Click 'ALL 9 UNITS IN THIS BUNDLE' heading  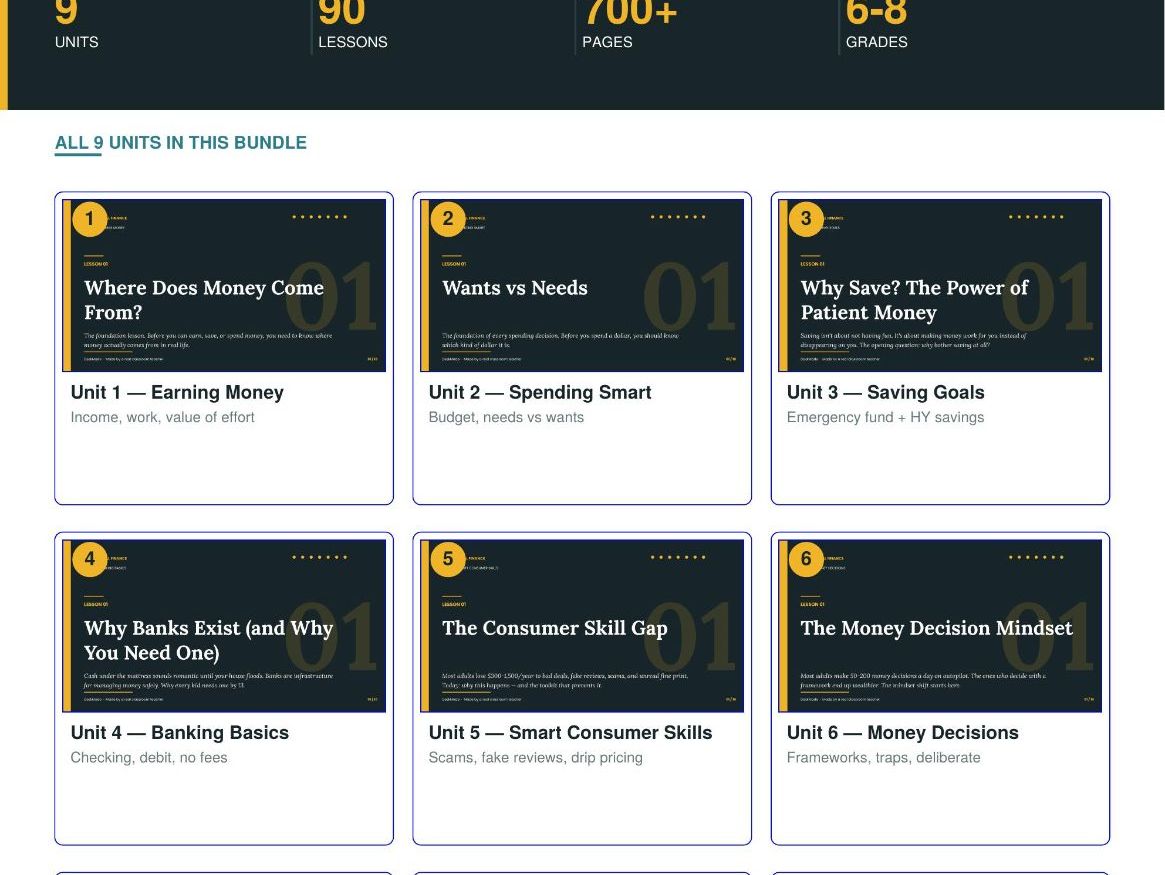tap(181, 143)
